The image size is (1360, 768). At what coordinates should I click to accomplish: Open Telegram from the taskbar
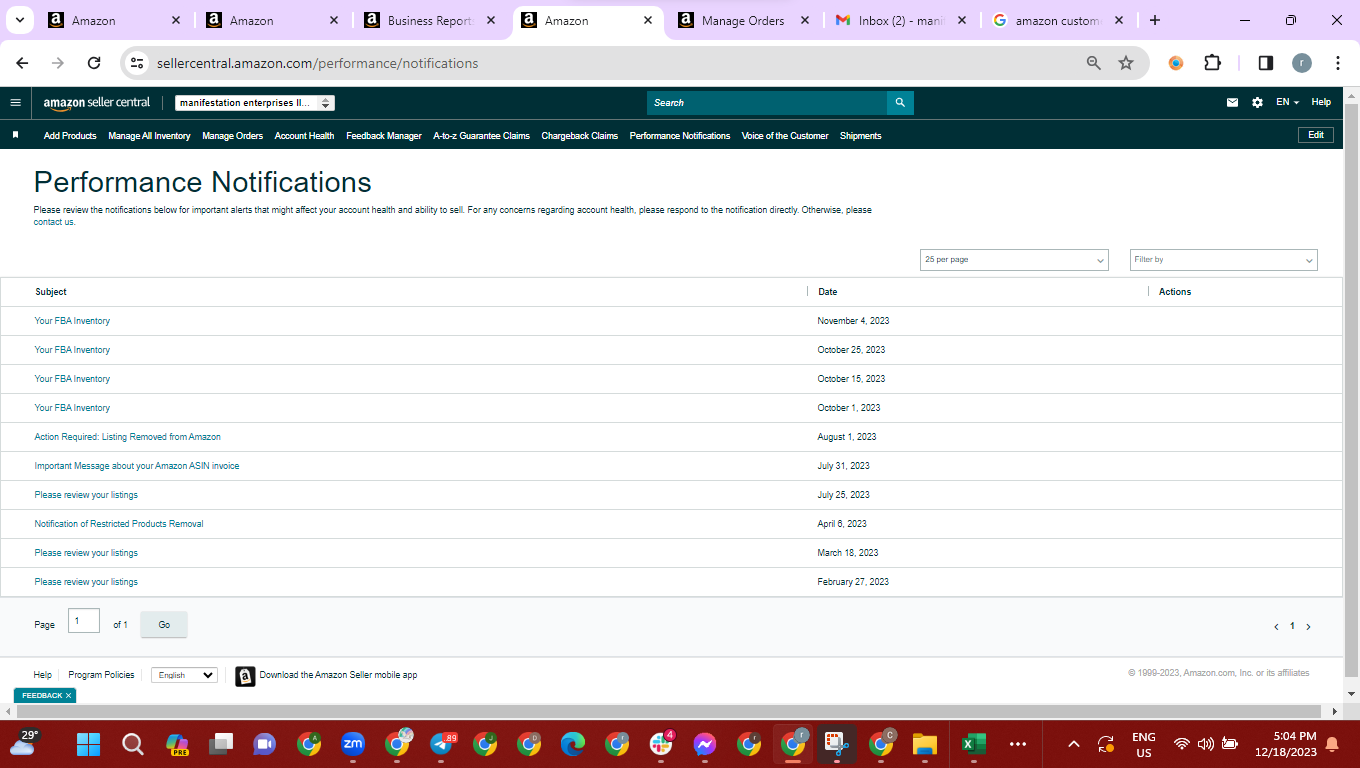point(441,744)
